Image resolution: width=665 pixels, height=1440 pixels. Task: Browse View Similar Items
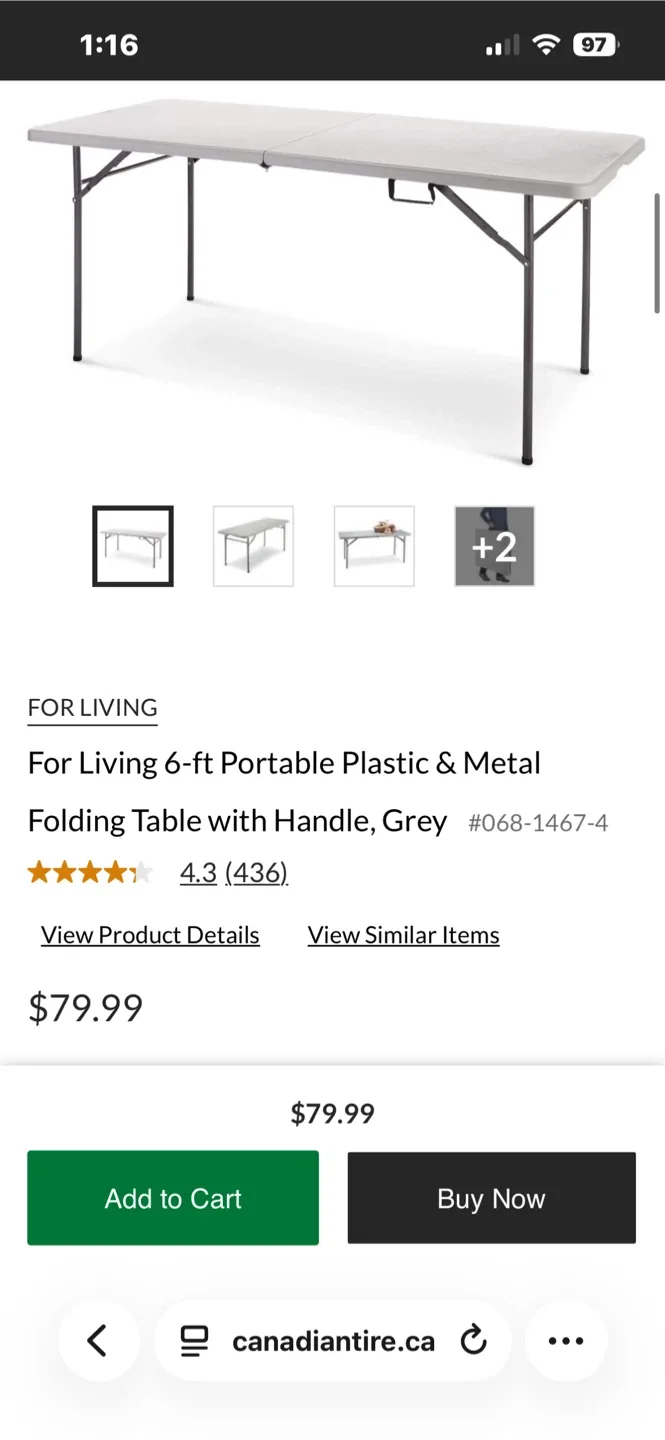coord(403,934)
